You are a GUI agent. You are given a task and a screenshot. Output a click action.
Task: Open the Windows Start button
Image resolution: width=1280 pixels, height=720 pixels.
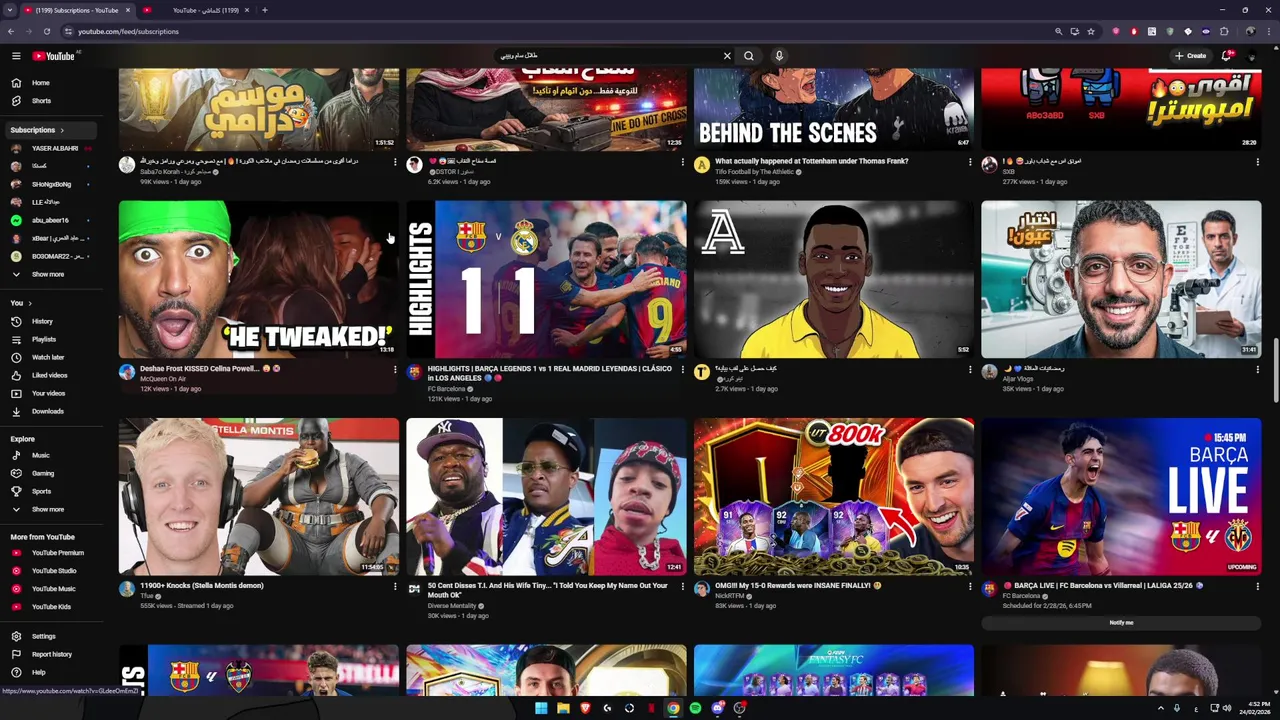(541, 708)
